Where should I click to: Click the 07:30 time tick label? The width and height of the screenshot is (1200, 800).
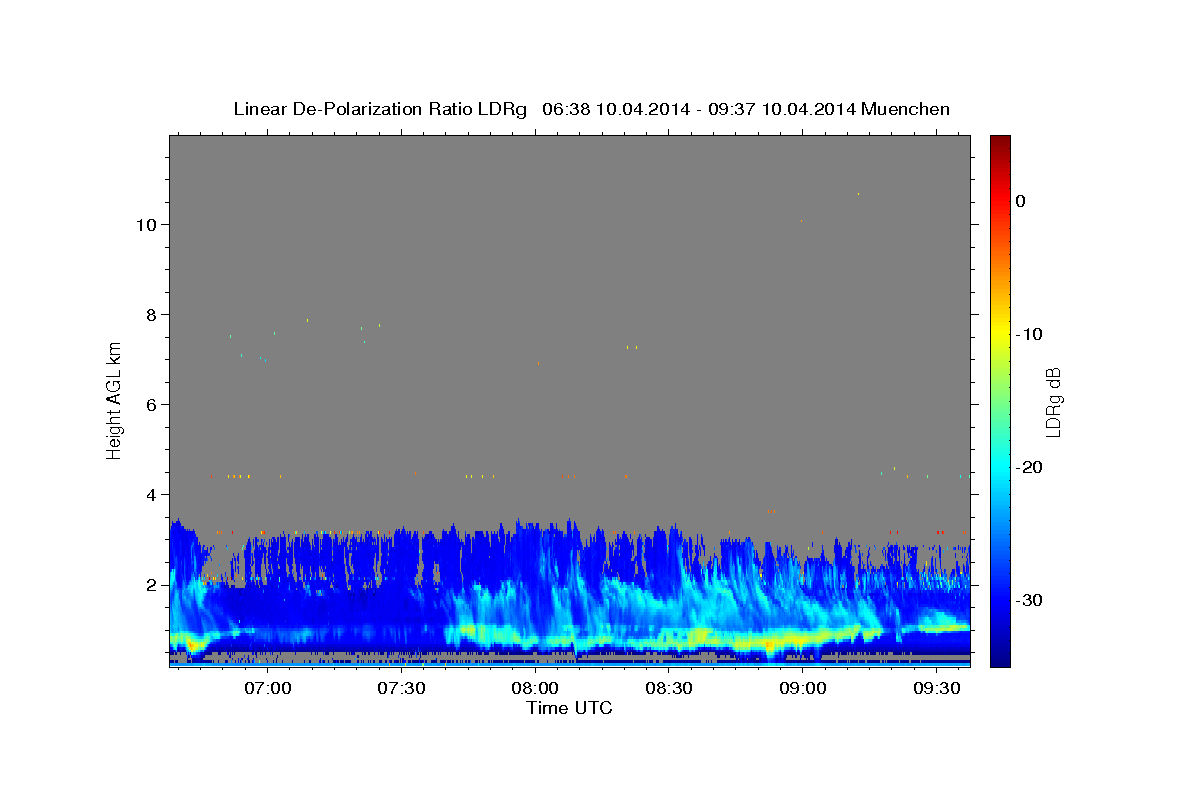click(x=401, y=689)
